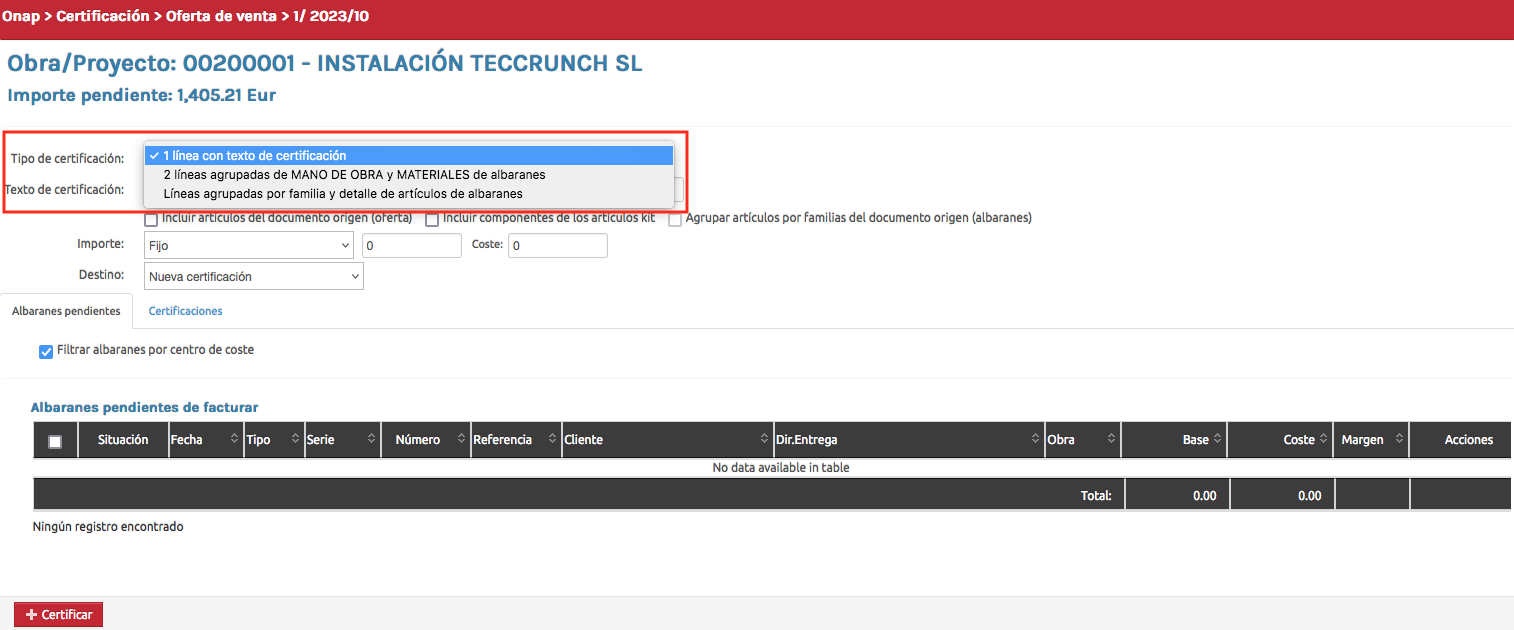
Task: Tick Agrupar artículos por familias checkbox
Action: click(x=676, y=219)
